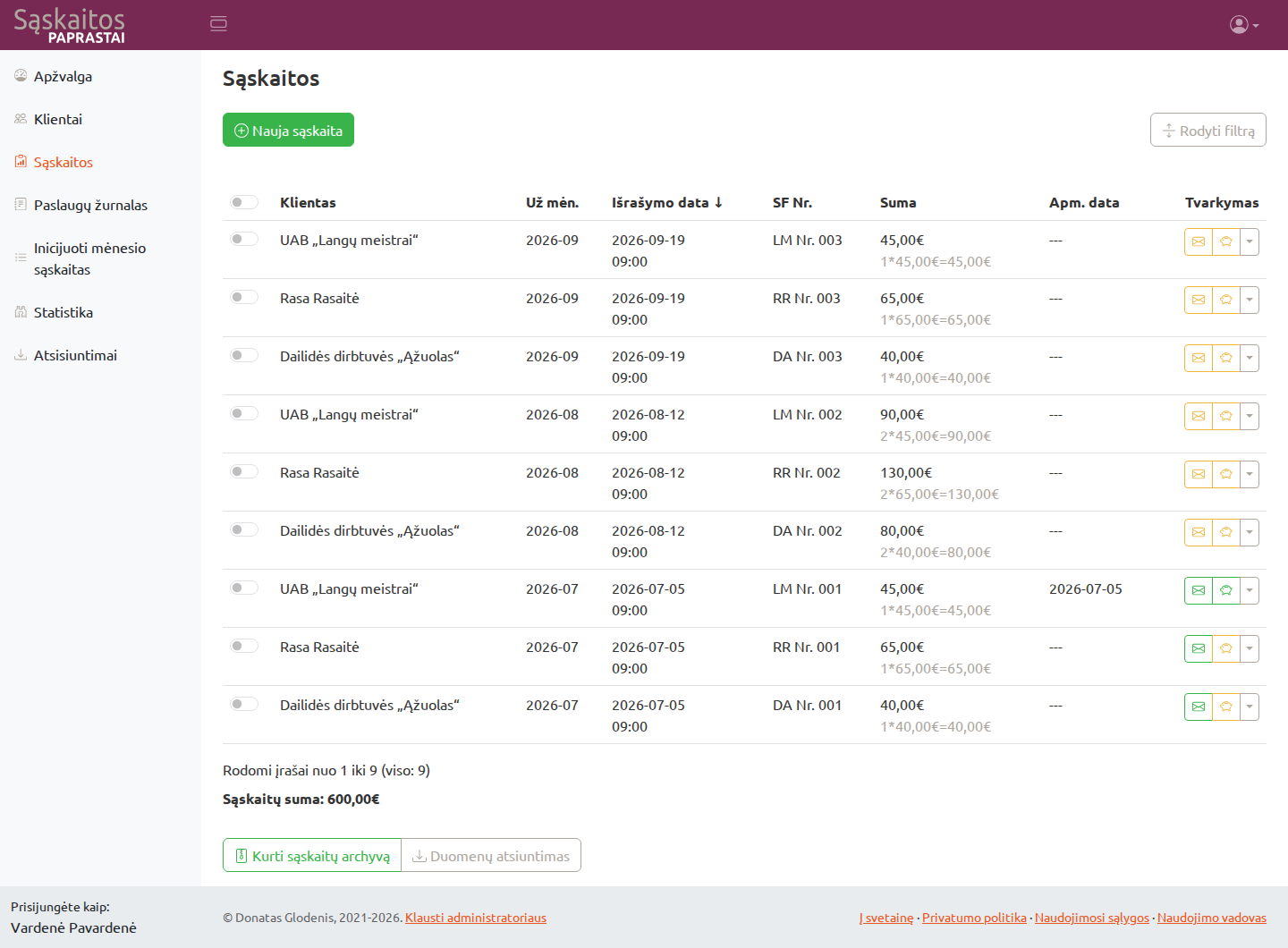Screen dimensions: 1288x948
Task: Open the user account dropdown in the header
Action: point(1244,25)
